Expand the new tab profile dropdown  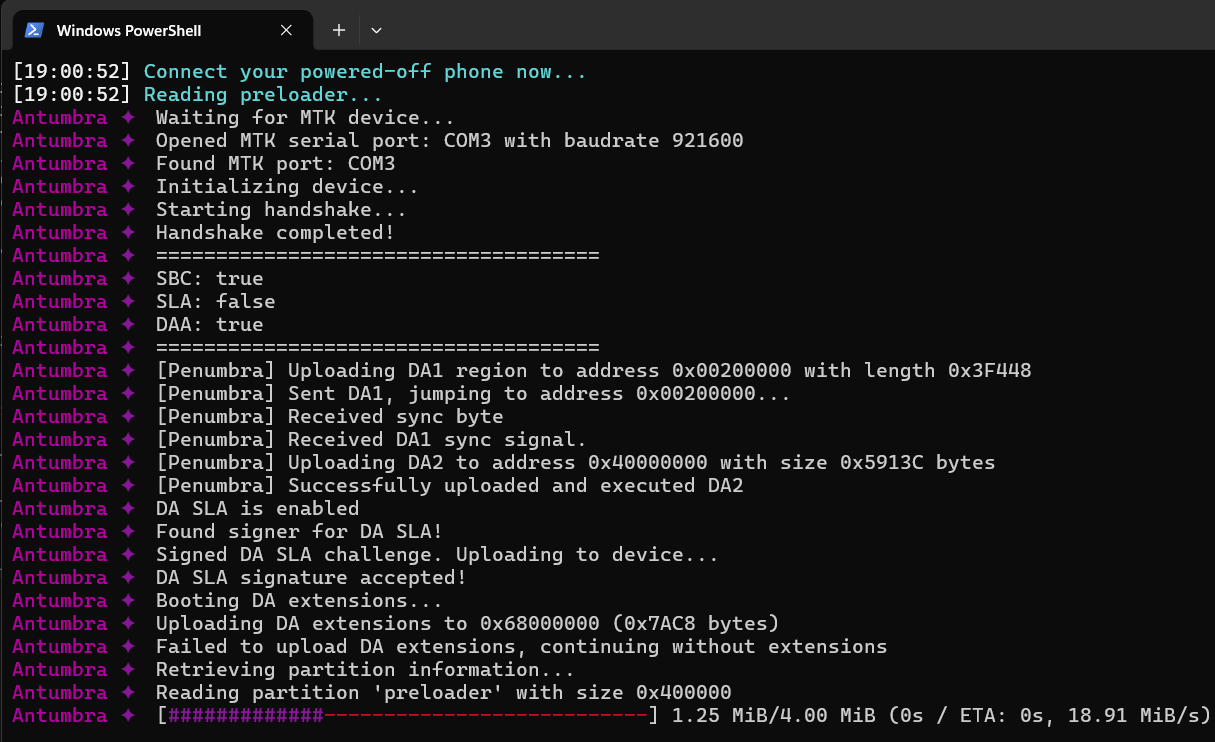(x=376, y=30)
